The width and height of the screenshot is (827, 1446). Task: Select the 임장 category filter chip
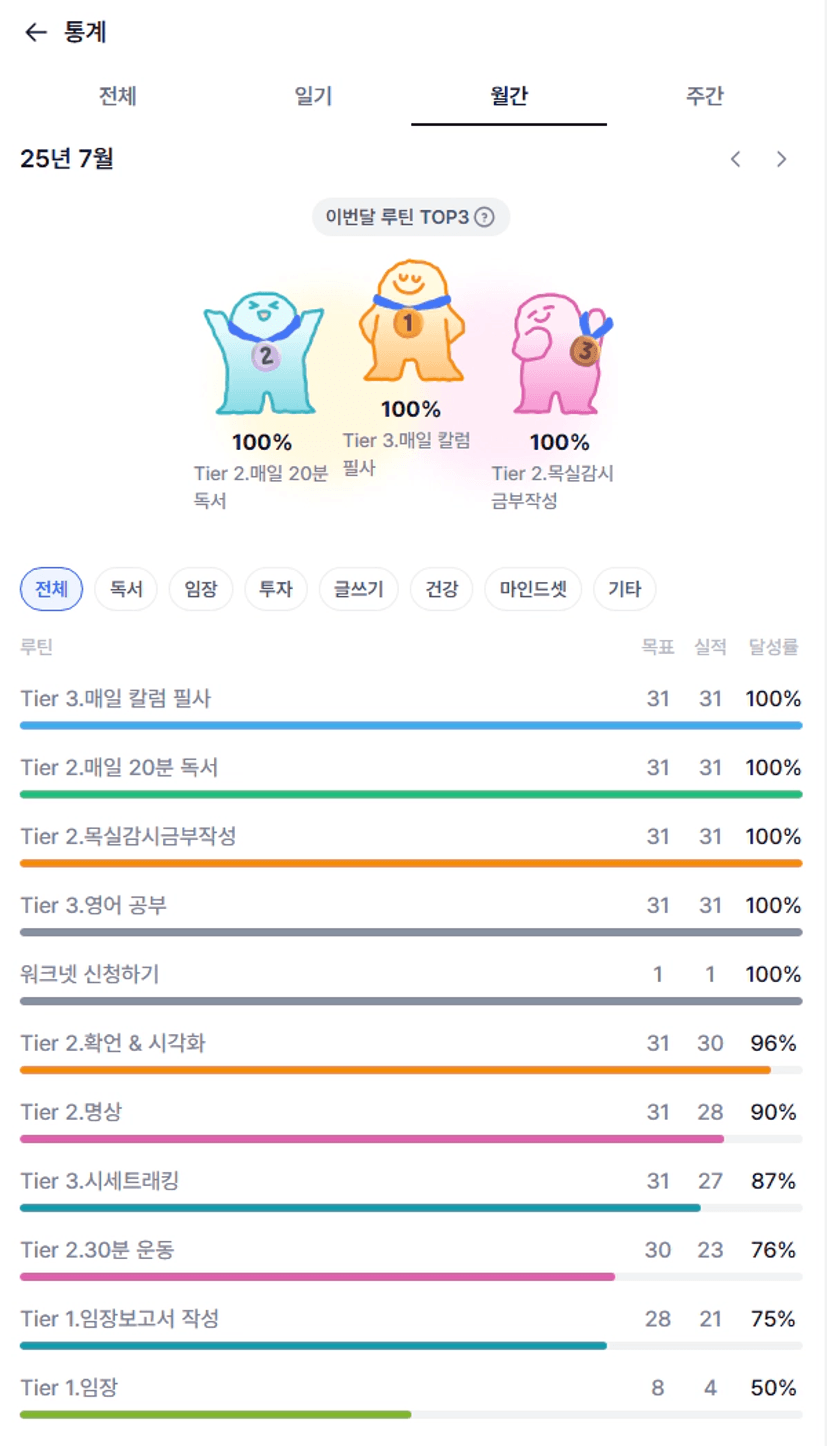pos(201,589)
